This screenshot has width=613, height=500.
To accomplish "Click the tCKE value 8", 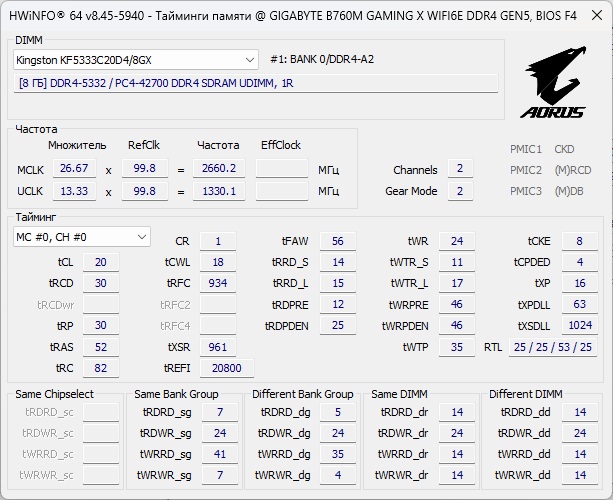I will point(580,241).
